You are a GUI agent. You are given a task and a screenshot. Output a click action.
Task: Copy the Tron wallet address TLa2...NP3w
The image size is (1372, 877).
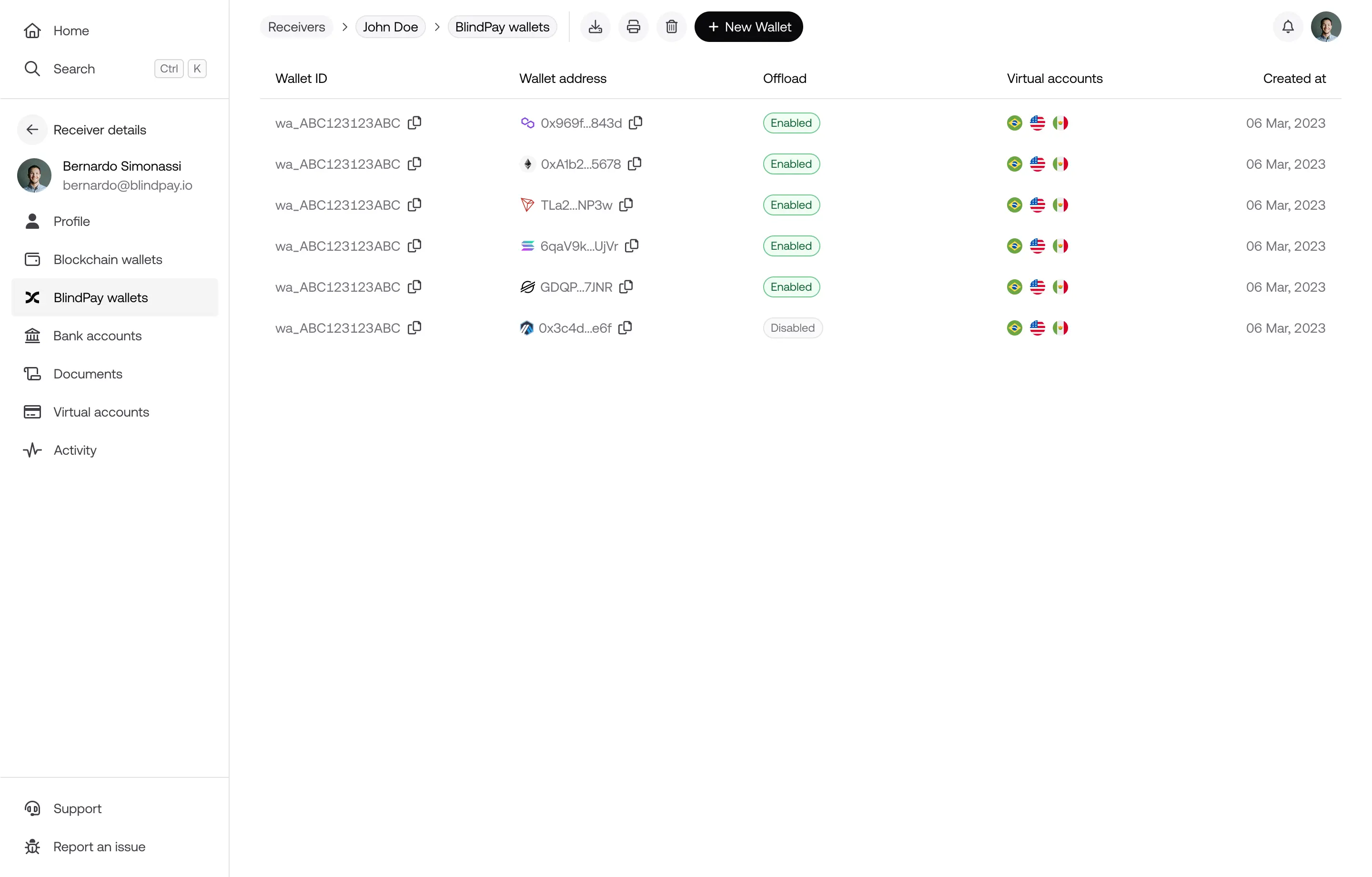click(626, 204)
